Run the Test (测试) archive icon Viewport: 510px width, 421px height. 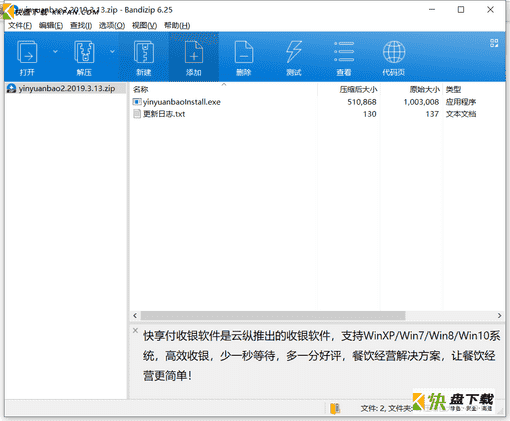[x=294, y=57]
